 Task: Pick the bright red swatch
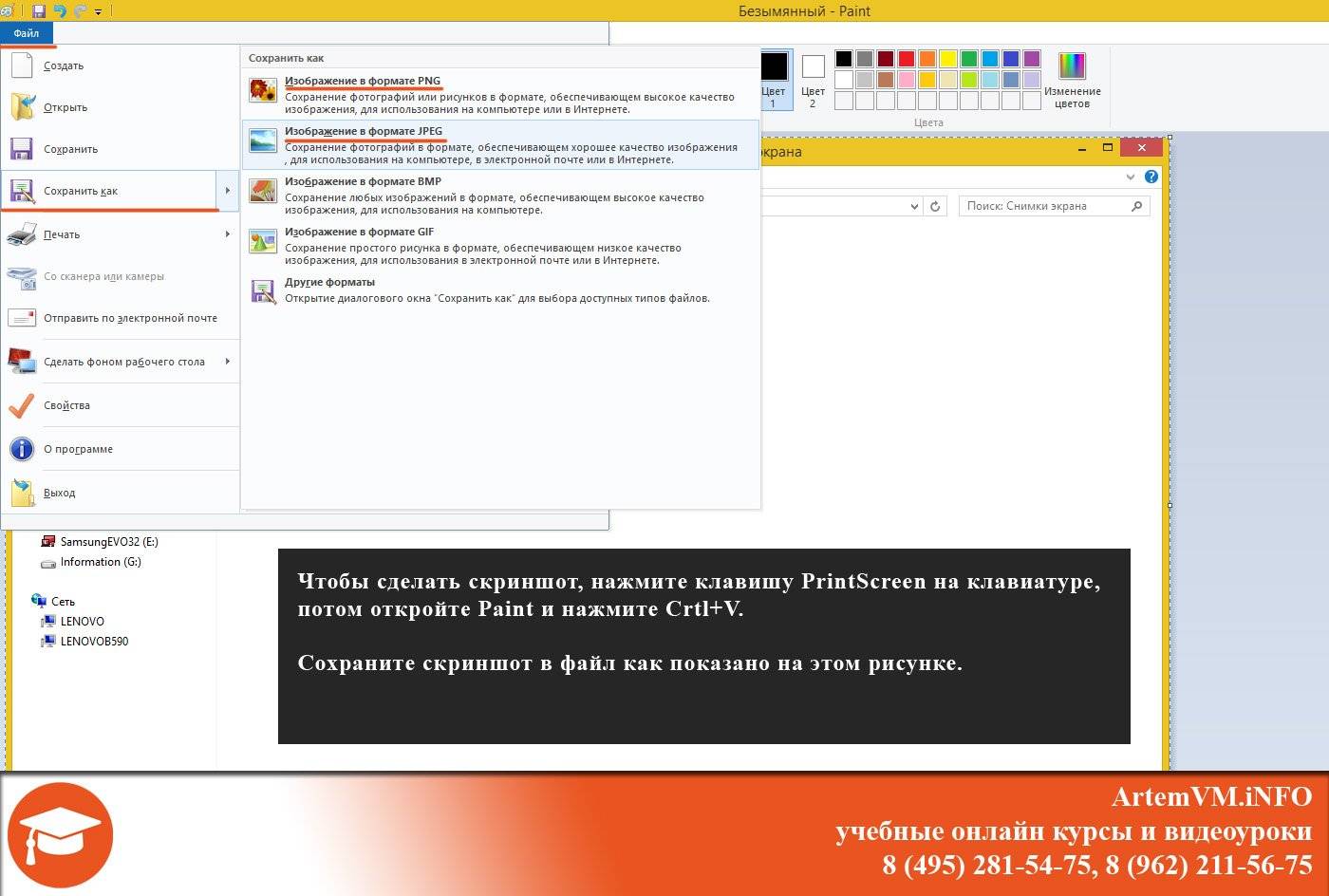click(907, 59)
